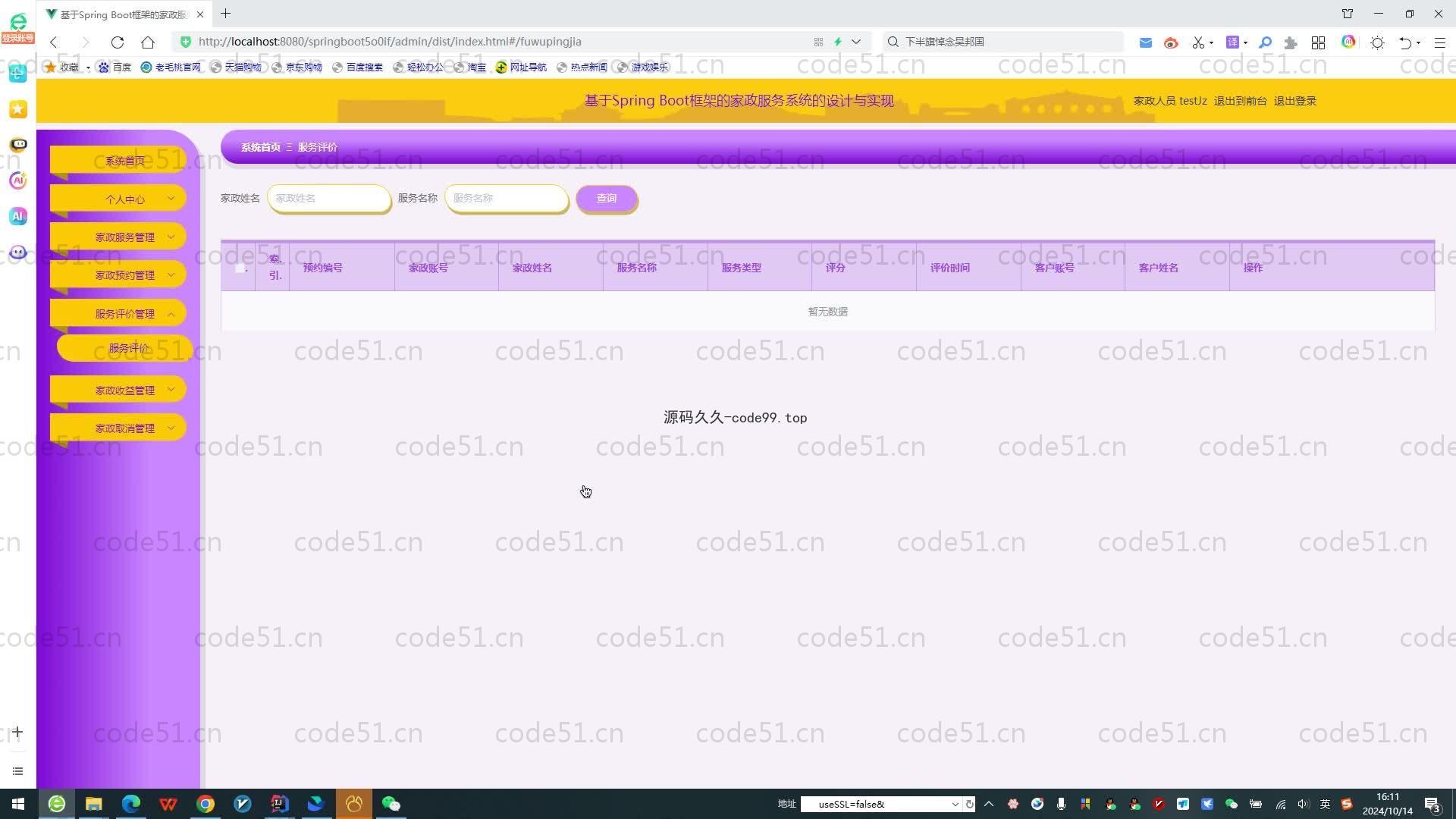Expand 家政收益管理 menu

coord(118,390)
